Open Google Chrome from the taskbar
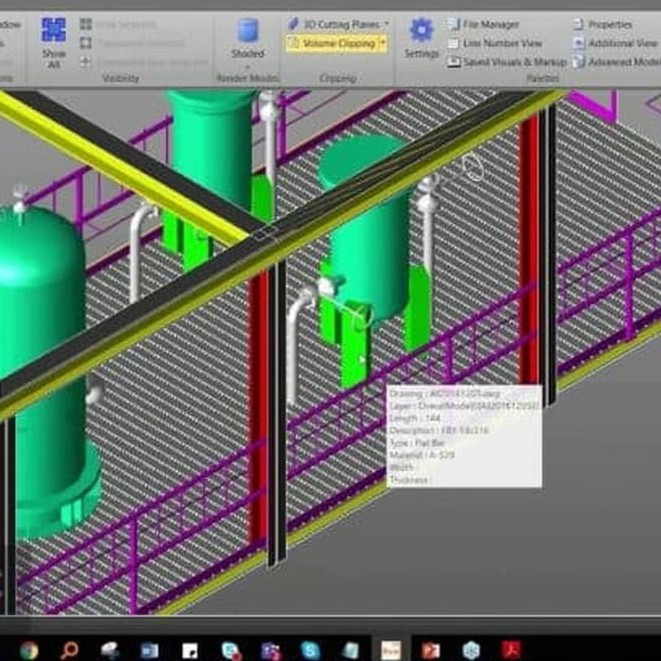 (x=28, y=650)
